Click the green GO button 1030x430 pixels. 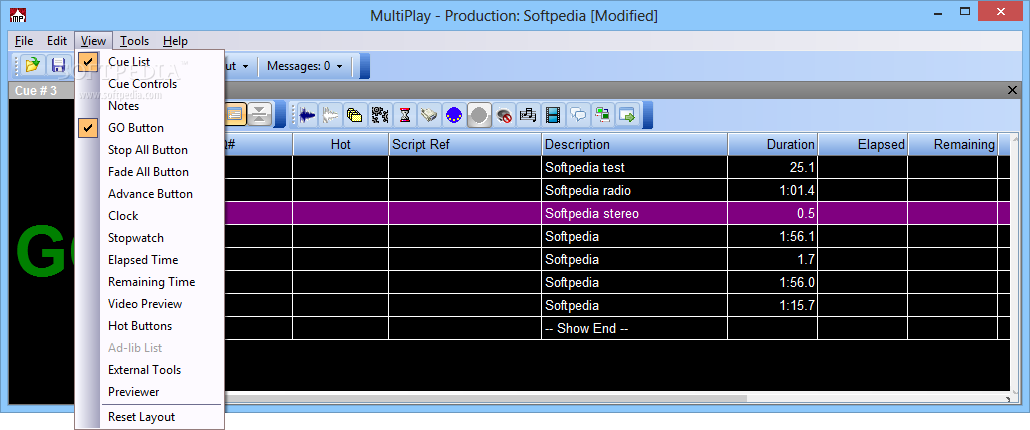43,252
